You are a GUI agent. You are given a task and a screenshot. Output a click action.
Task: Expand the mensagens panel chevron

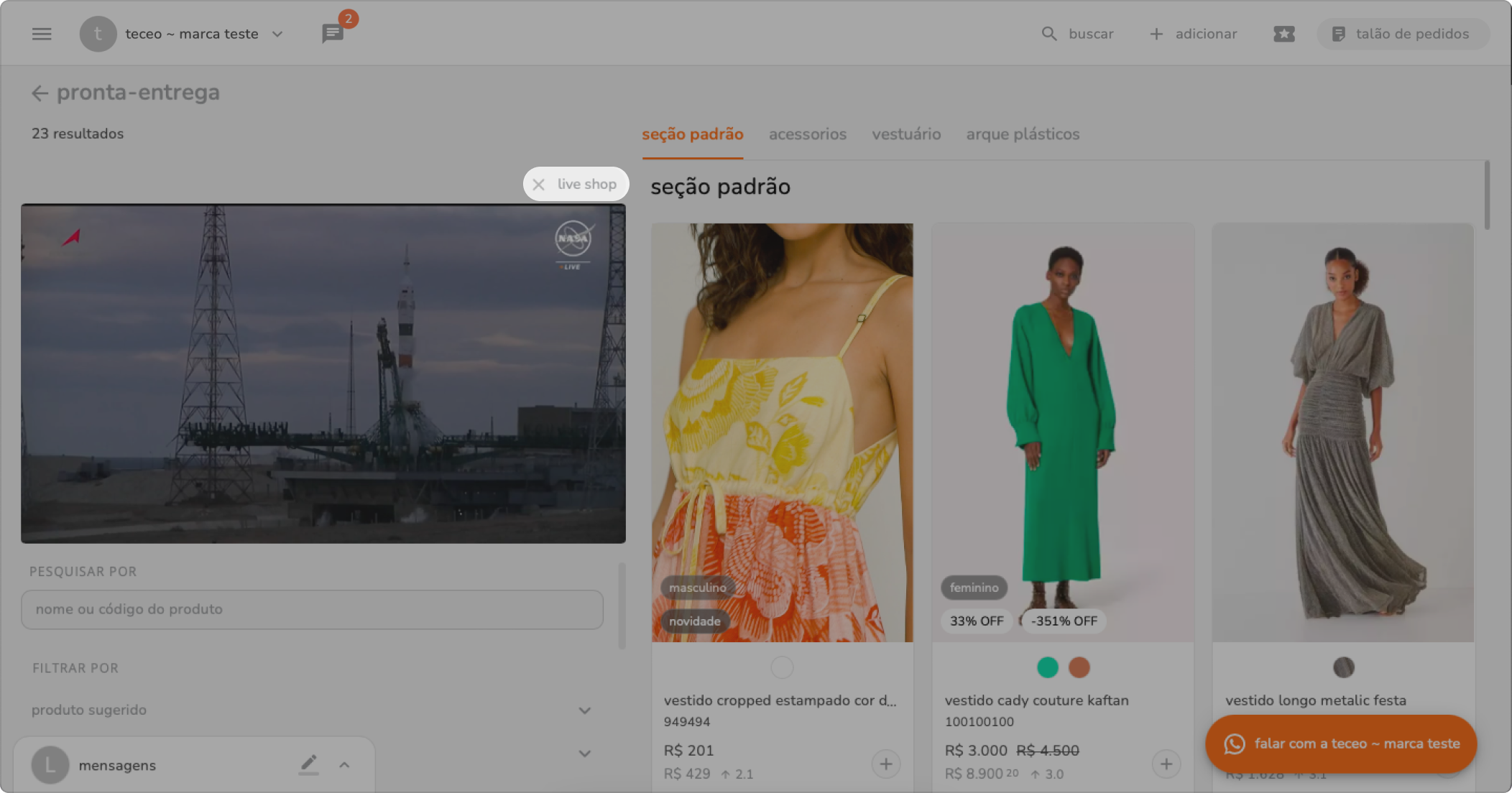344,765
